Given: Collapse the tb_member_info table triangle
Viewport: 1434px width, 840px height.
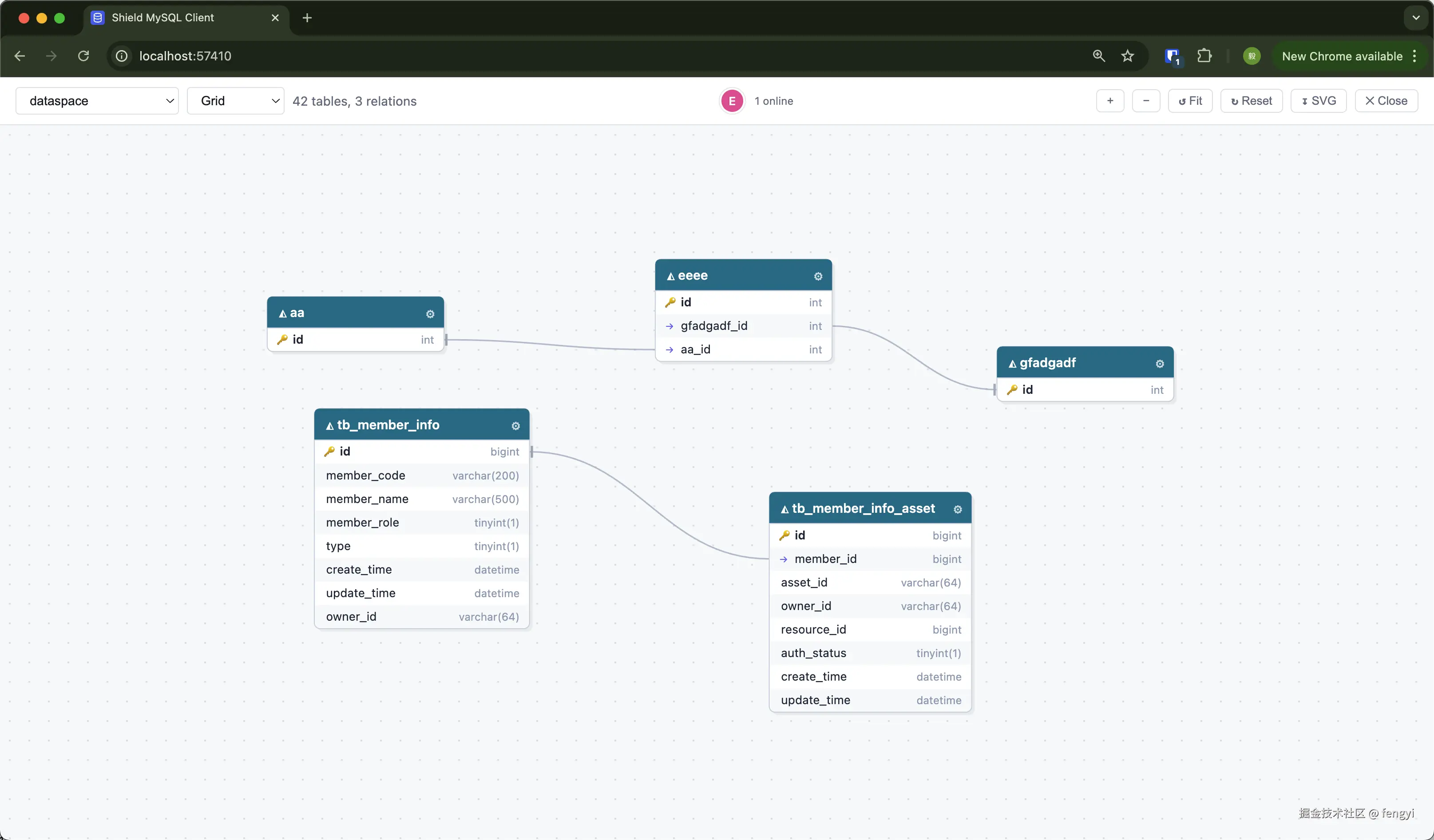Looking at the screenshot, I should click(x=329, y=426).
